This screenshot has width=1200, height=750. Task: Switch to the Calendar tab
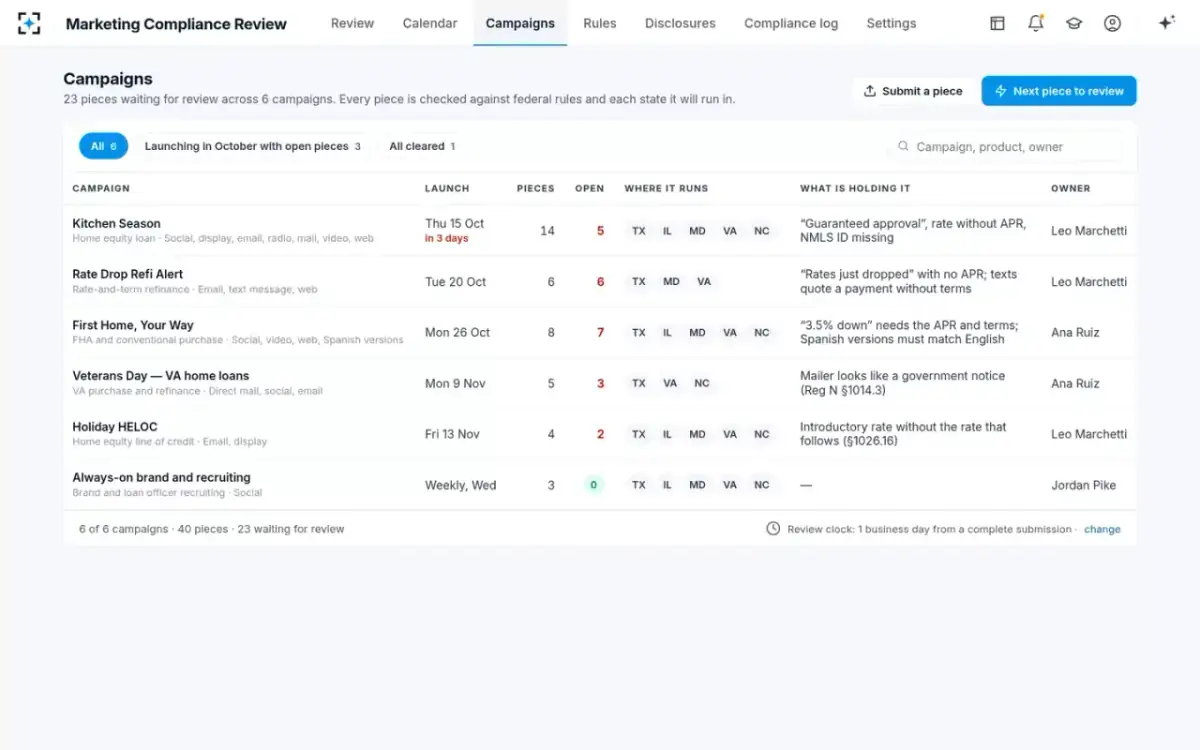click(x=430, y=23)
